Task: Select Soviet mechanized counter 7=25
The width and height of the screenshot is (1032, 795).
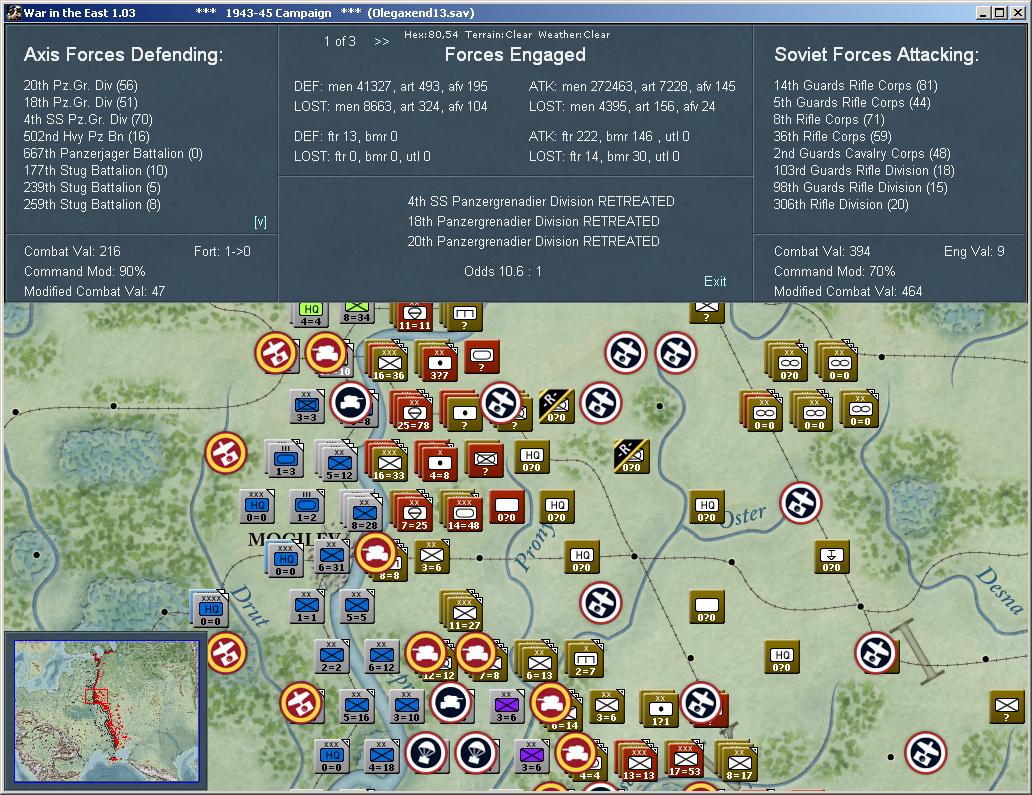Action: tap(413, 513)
